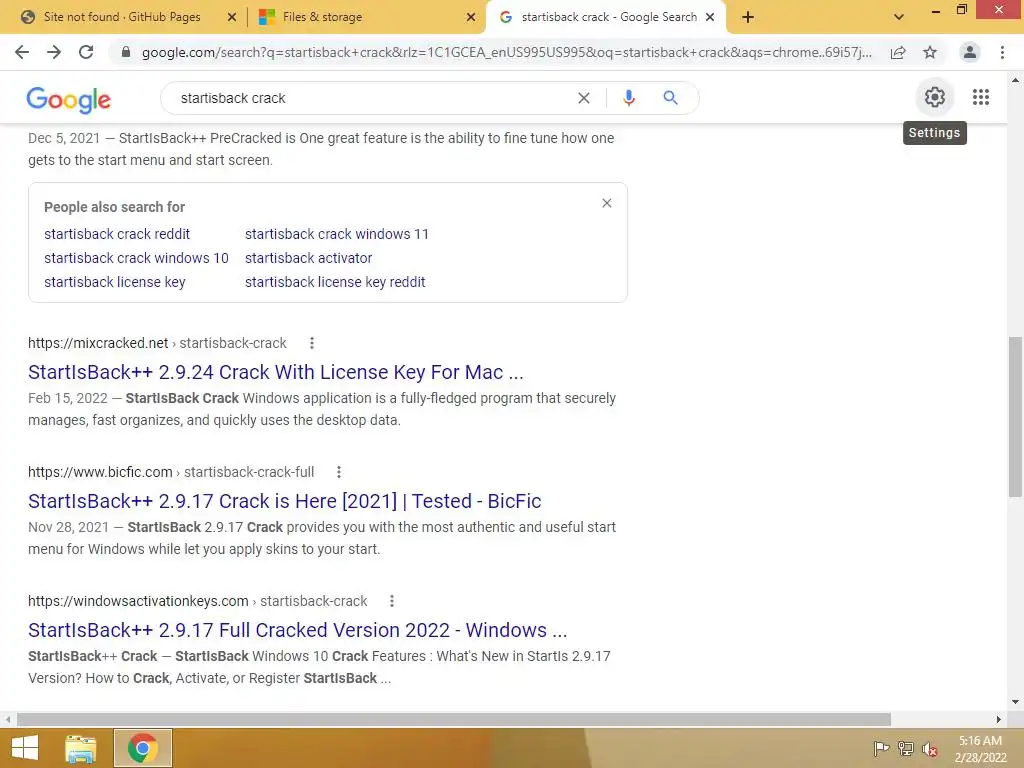This screenshot has height=768, width=1024.
Task: Open the network tray icon
Action: (906, 748)
